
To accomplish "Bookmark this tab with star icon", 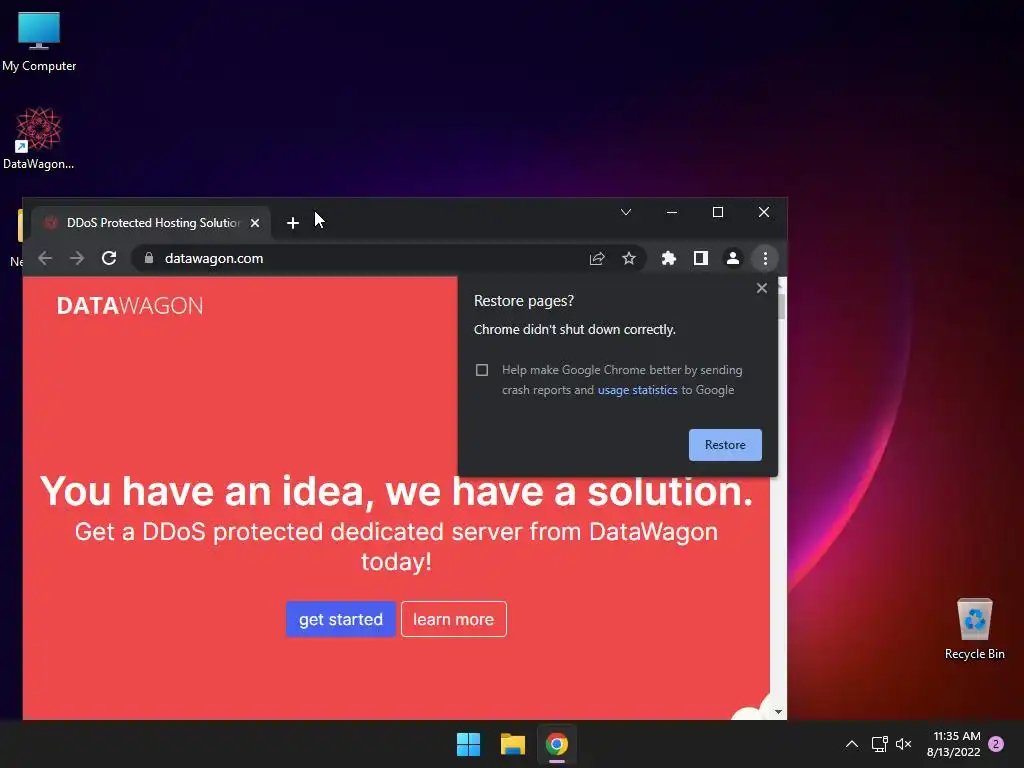I will click(x=629, y=259).
